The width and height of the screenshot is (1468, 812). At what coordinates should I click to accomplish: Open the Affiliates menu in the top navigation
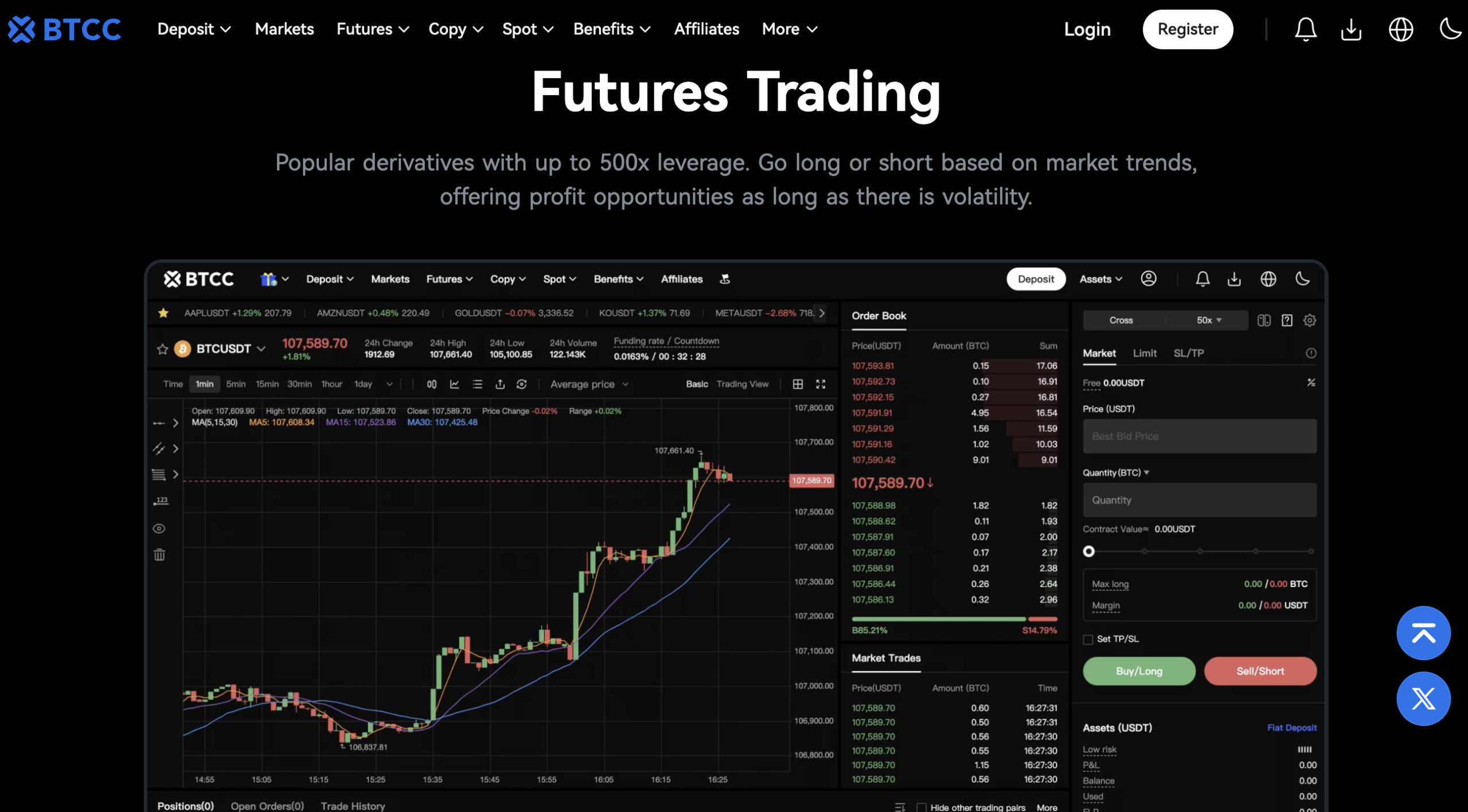tap(706, 29)
